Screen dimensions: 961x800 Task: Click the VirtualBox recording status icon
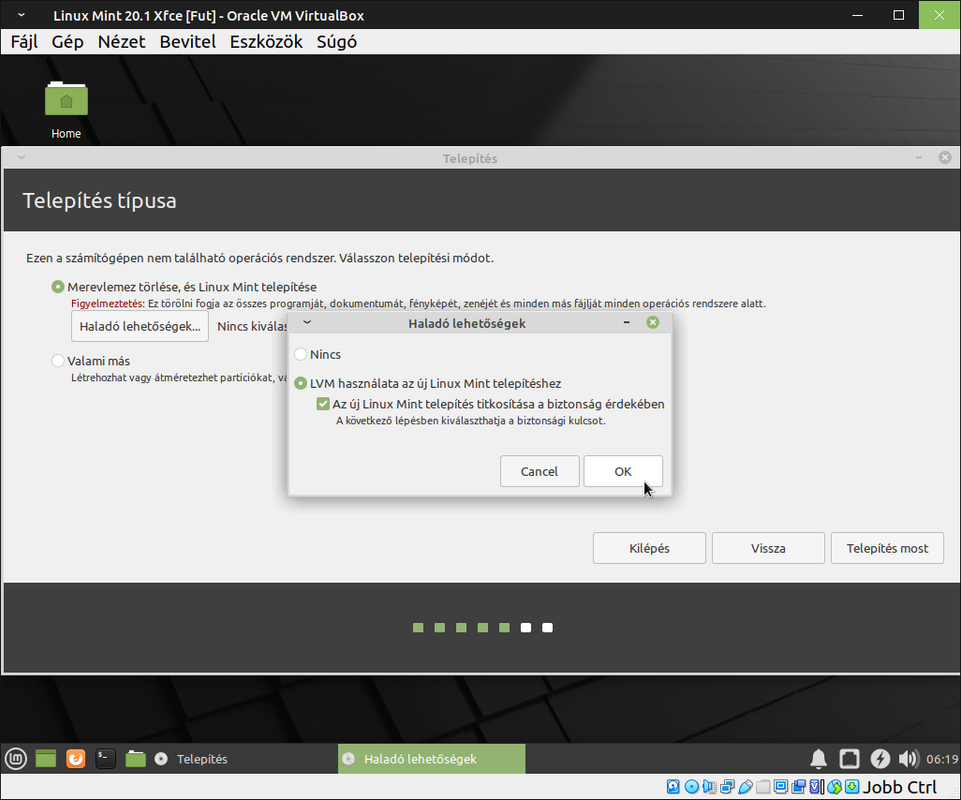799,787
